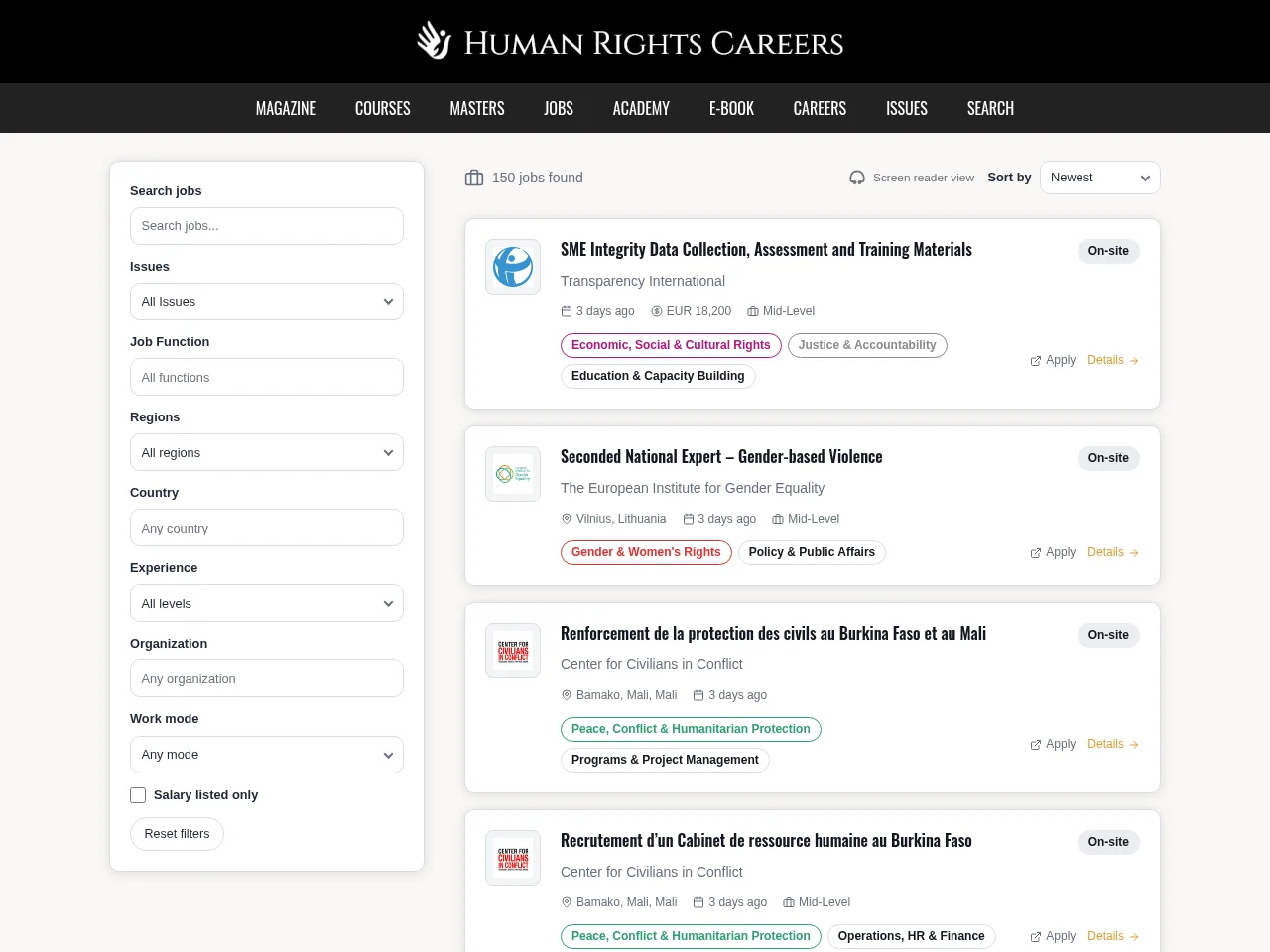
Task: Open the SME Integrity Data Collection job title
Action: pyautogui.click(x=766, y=249)
